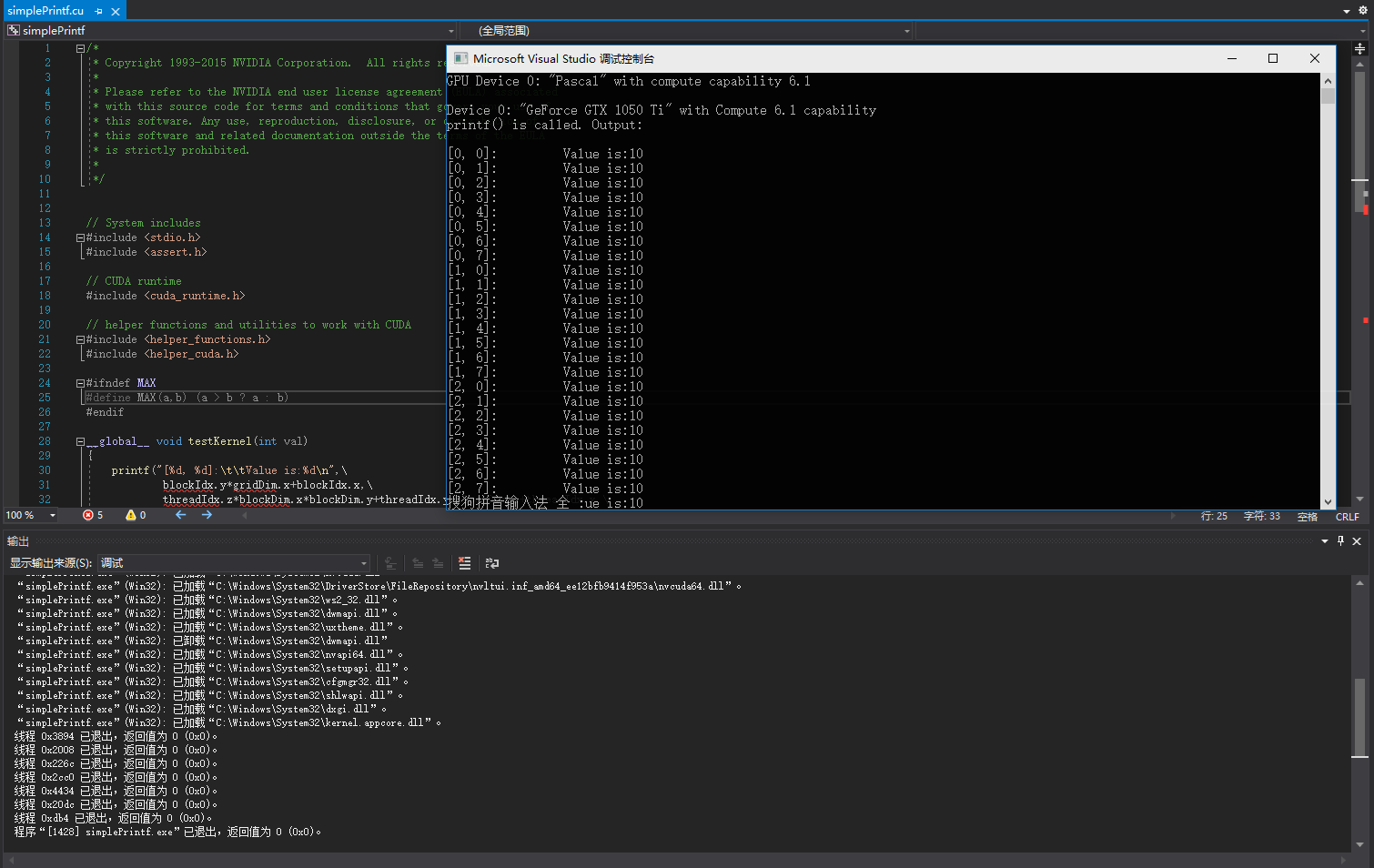Collapse the testKernel function block
Image resolution: width=1374 pixels, height=868 pixels.
(80, 441)
